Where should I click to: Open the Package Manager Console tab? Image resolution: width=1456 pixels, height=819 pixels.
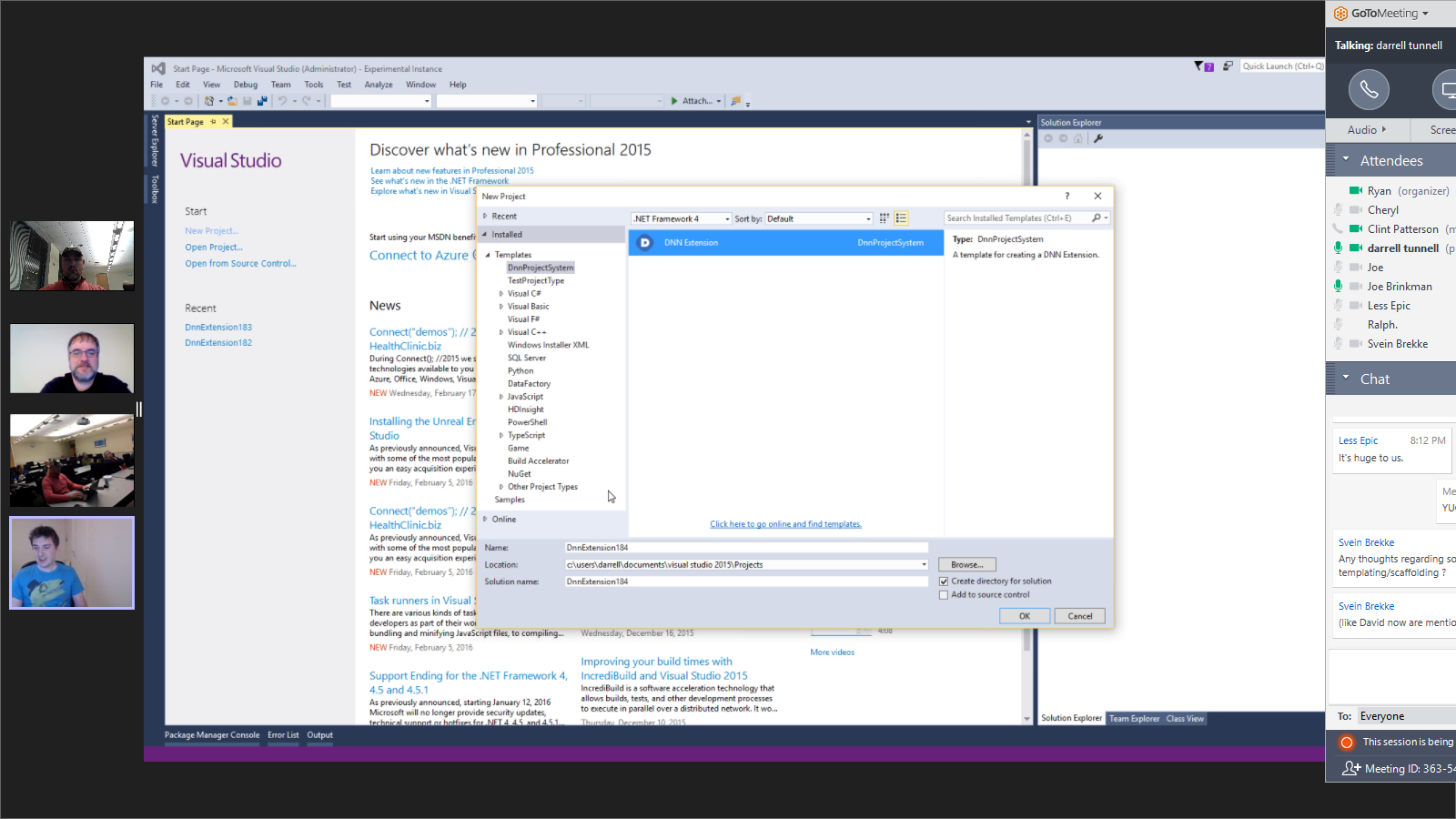click(212, 735)
